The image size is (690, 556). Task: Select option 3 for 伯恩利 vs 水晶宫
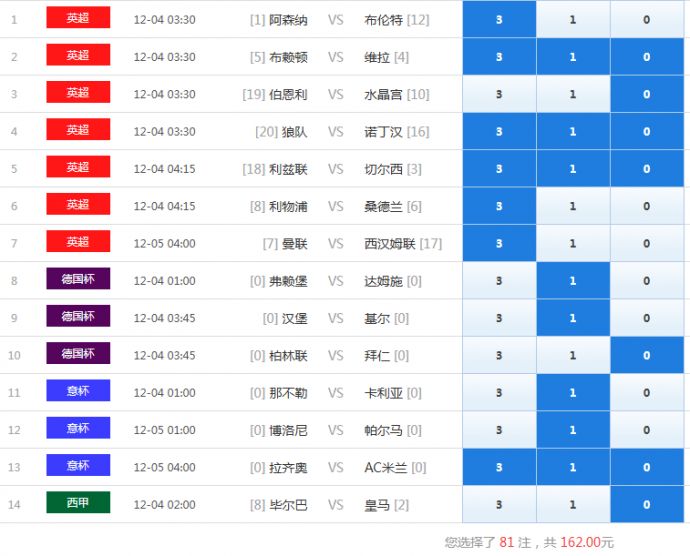(499, 94)
